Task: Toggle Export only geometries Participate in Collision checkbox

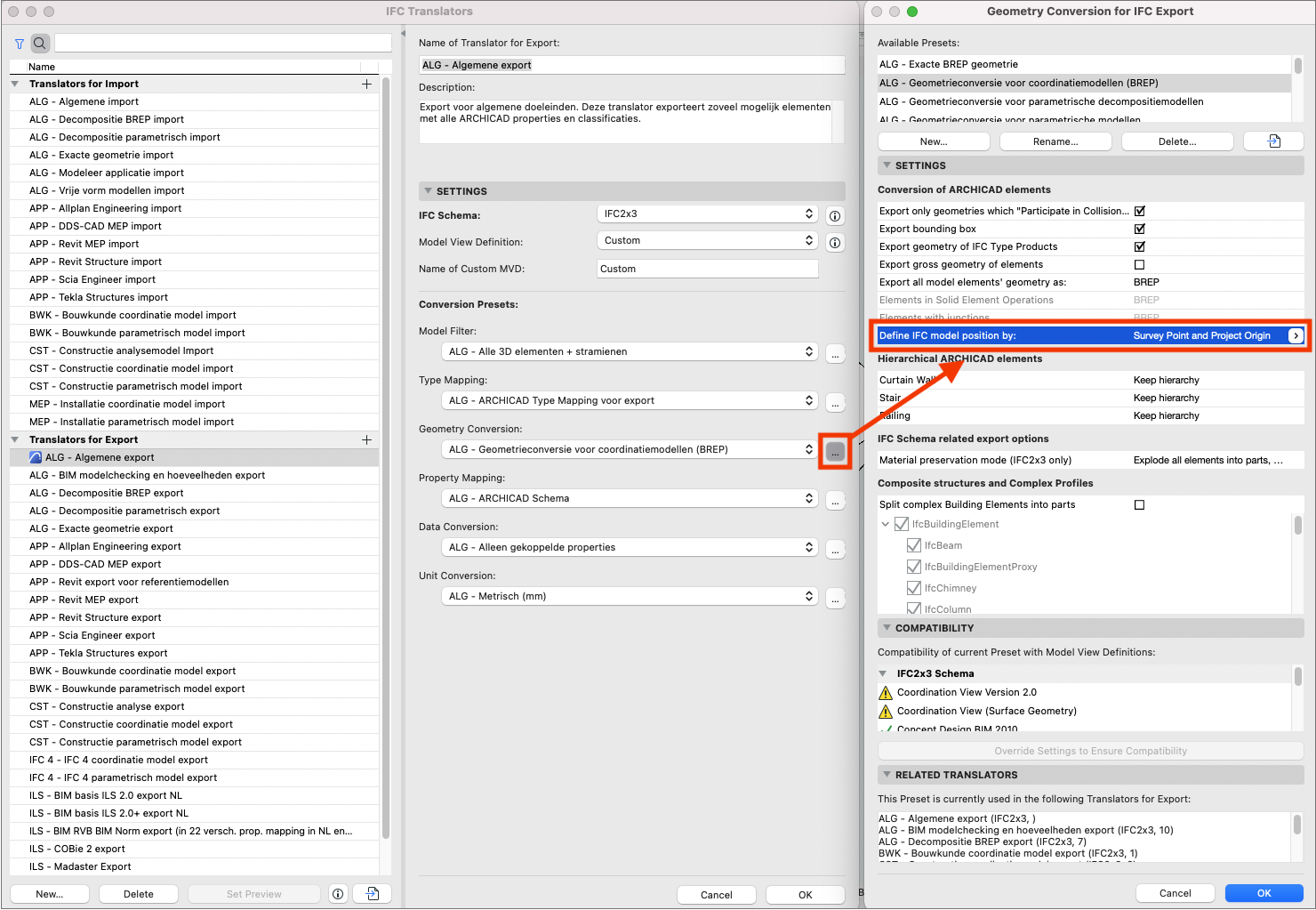Action: pos(1139,211)
